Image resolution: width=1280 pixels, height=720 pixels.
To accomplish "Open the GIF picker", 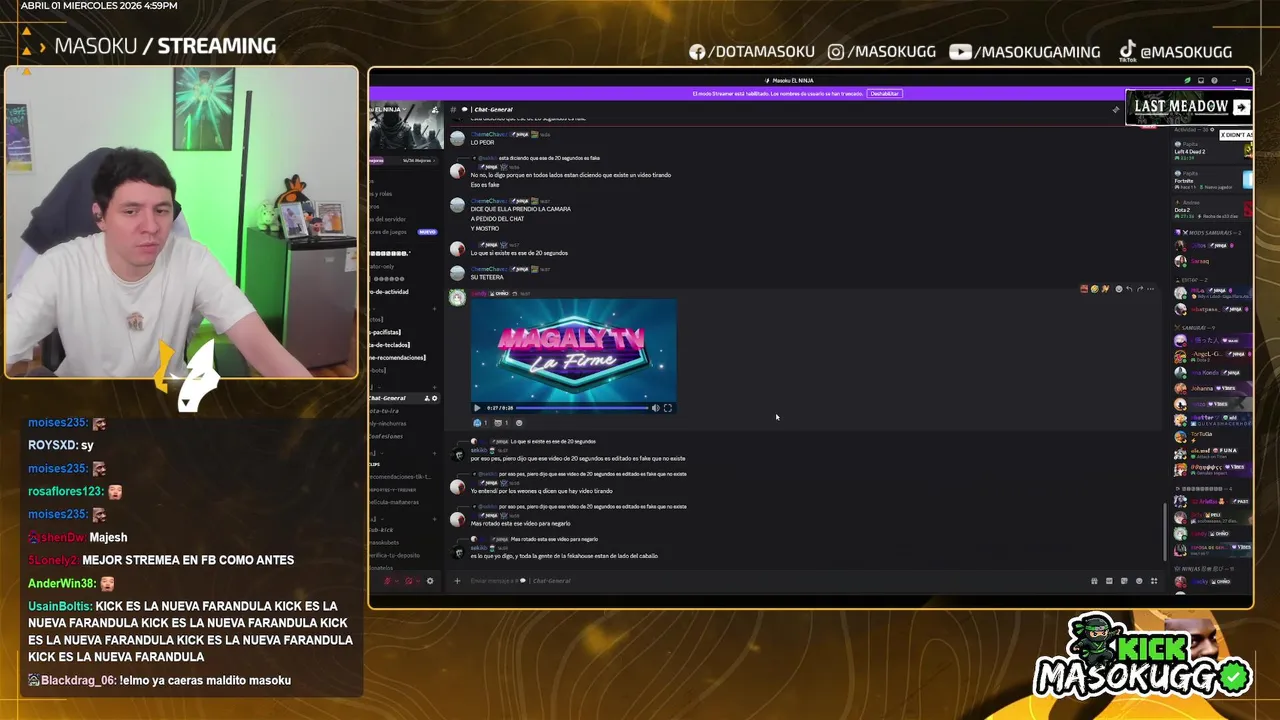I will click(x=1109, y=581).
